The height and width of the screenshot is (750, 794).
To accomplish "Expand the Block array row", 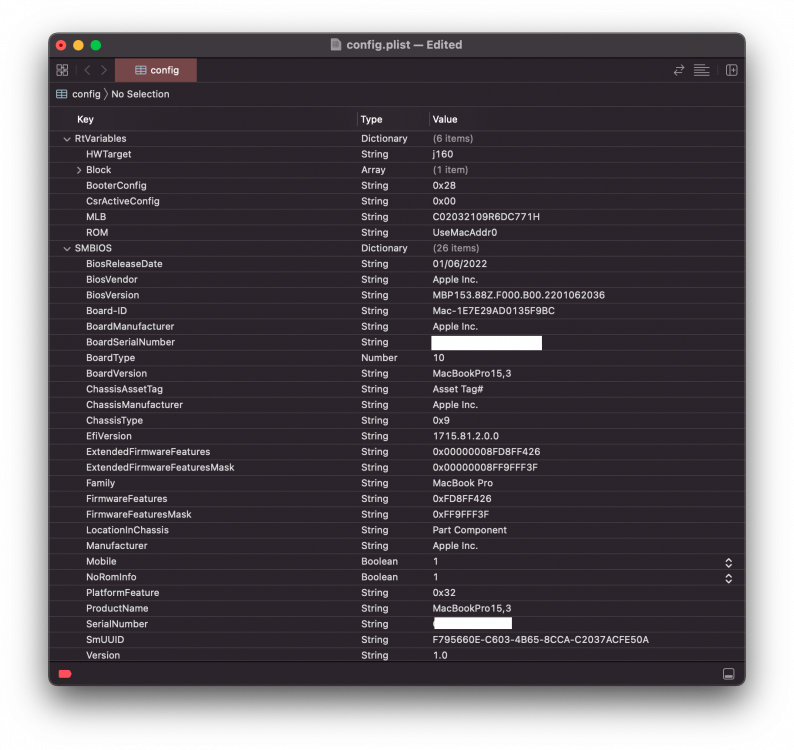I will (79, 170).
